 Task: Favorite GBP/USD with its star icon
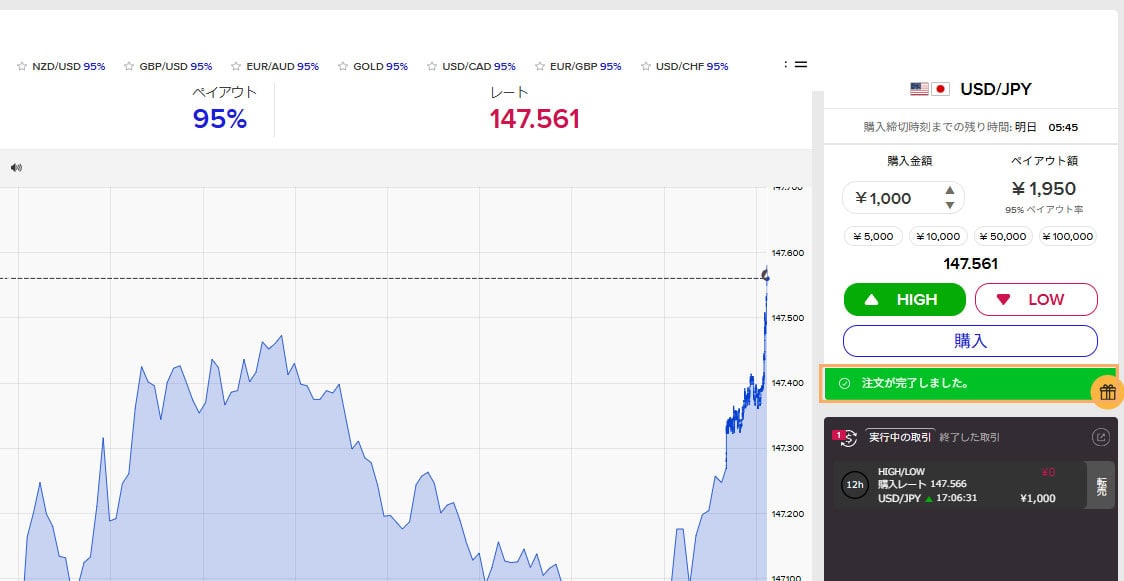(x=129, y=67)
